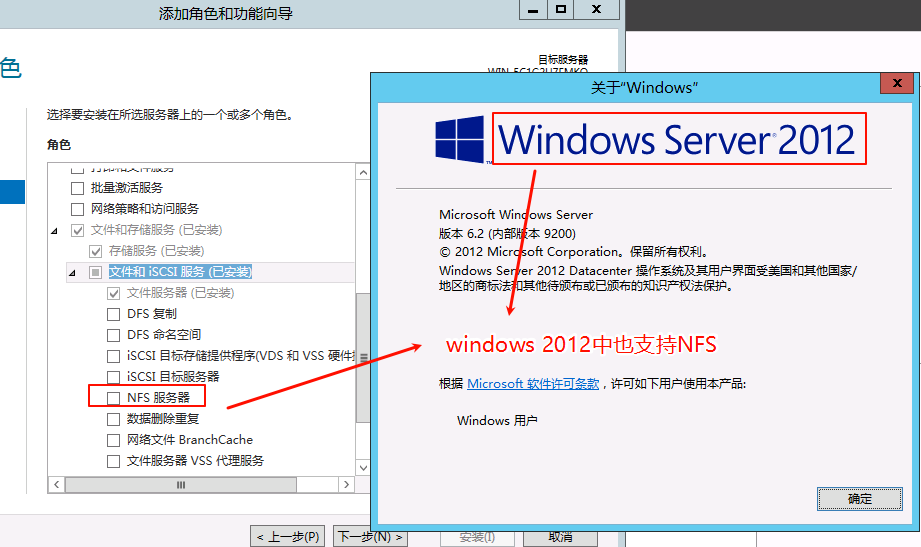The image size is (921, 547).
Task: Click the Windows logo in the About dialog
Action: click(x=460, y=139)
